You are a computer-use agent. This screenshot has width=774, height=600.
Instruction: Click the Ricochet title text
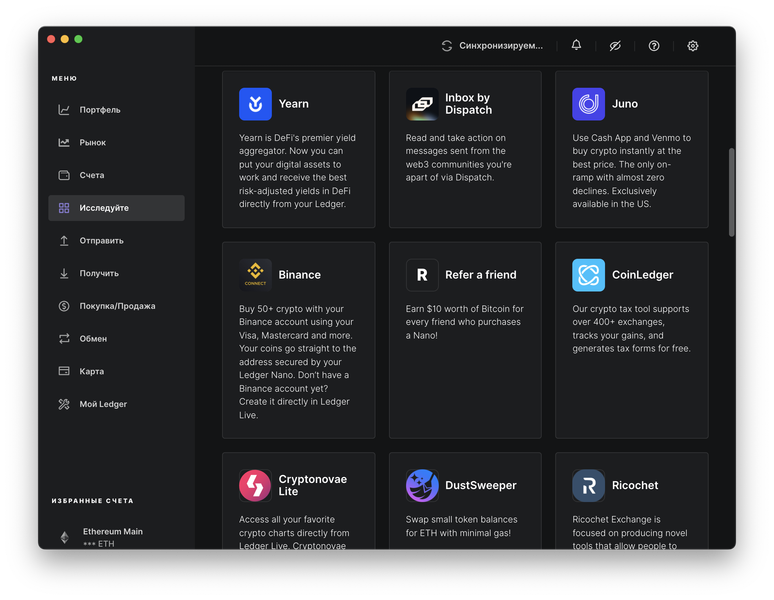click(x=635, y=486)
